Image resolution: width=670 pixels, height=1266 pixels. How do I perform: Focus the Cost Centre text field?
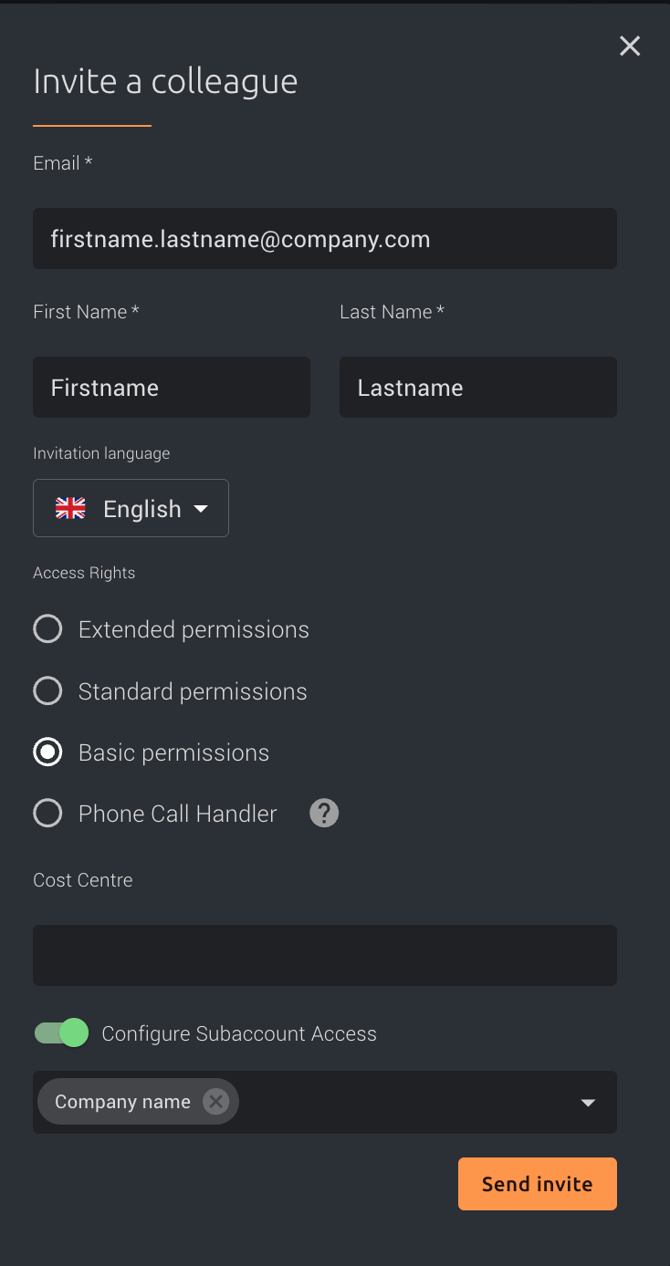[325, 955]
